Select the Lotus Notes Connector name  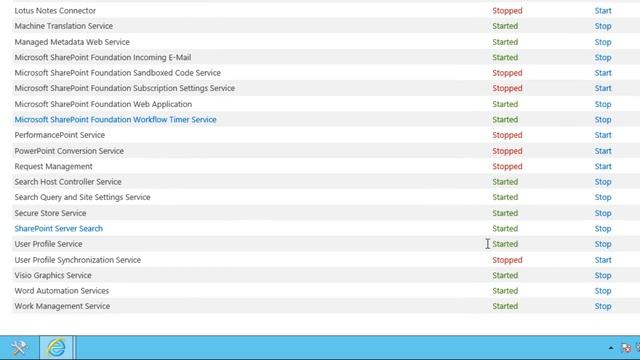(55, 11)
